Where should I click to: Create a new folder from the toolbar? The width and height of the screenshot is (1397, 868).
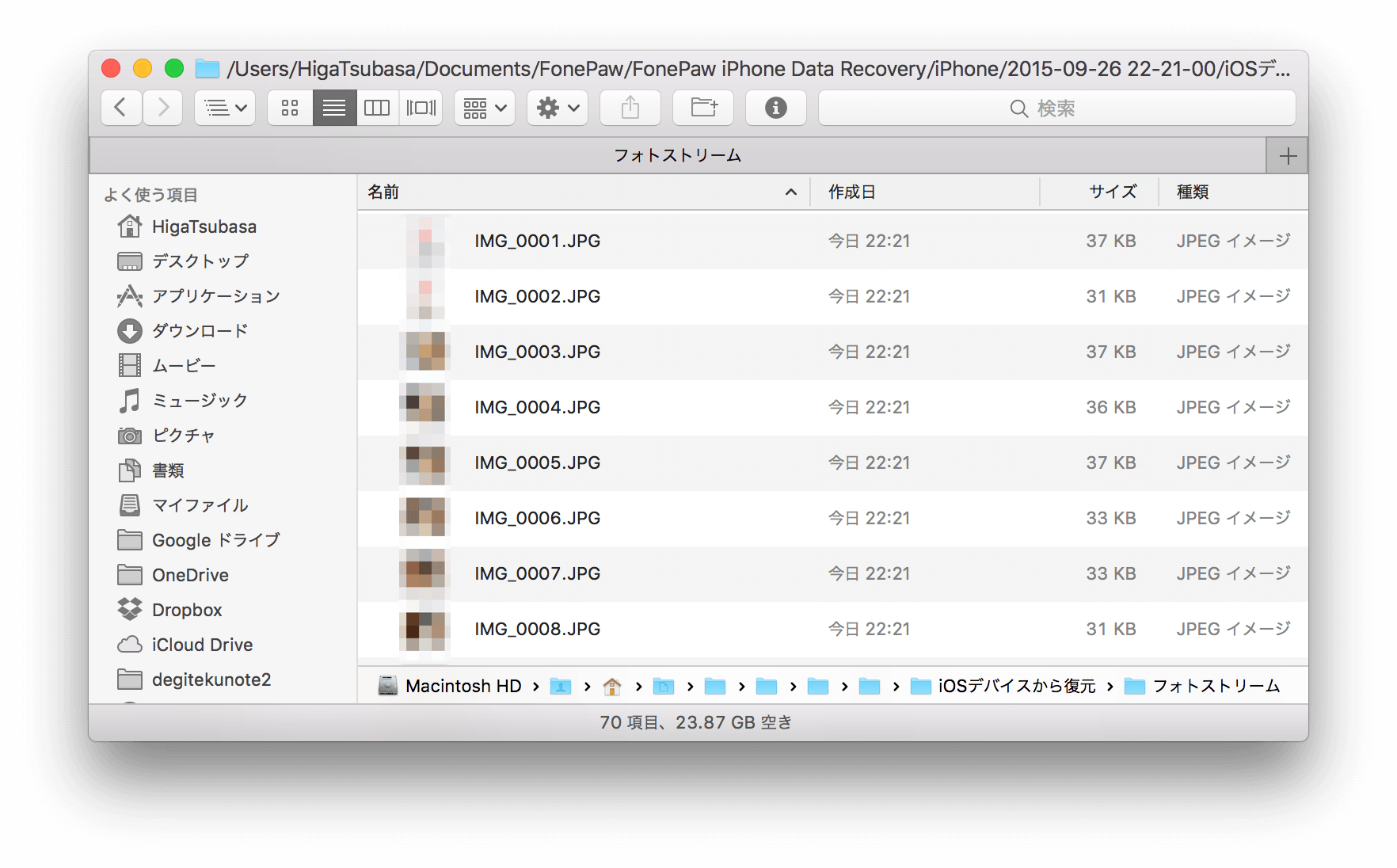pos(703,108)
